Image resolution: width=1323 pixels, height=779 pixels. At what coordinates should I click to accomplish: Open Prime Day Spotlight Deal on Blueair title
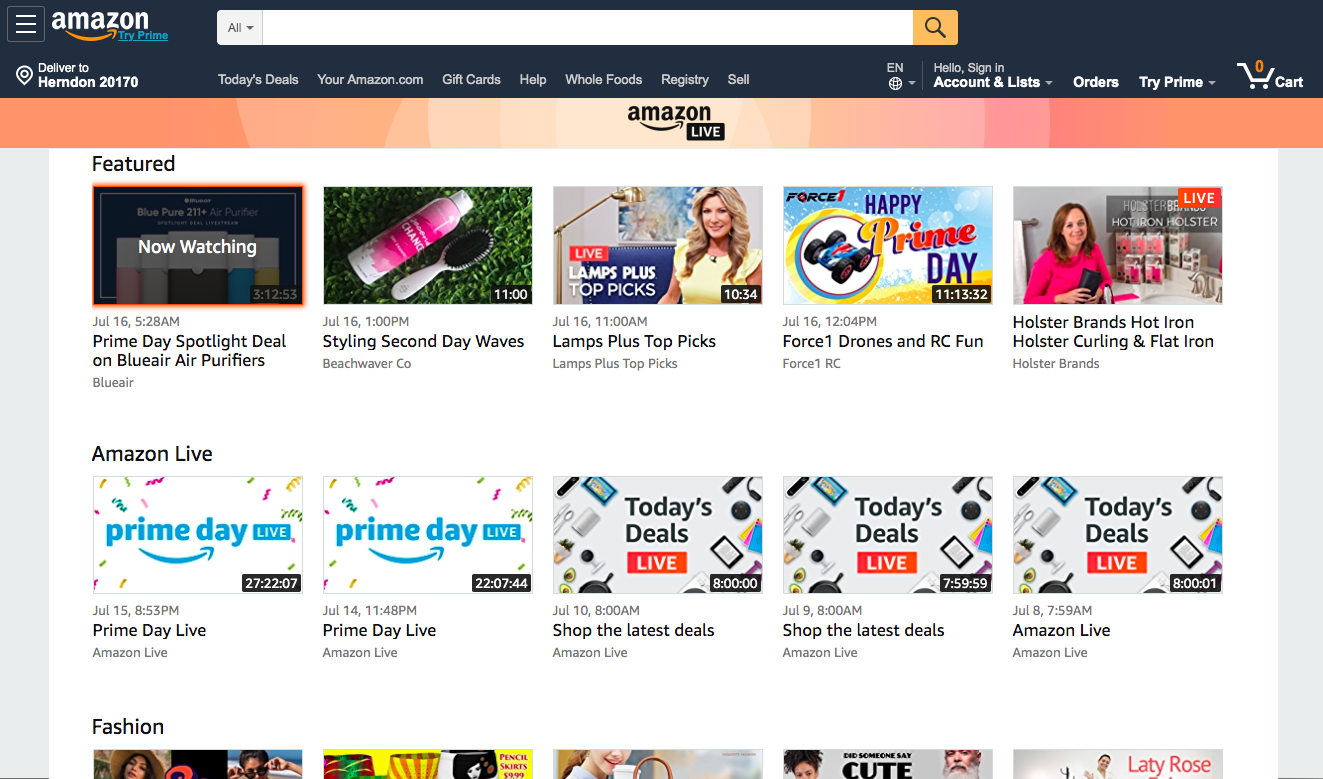point(189,351)
